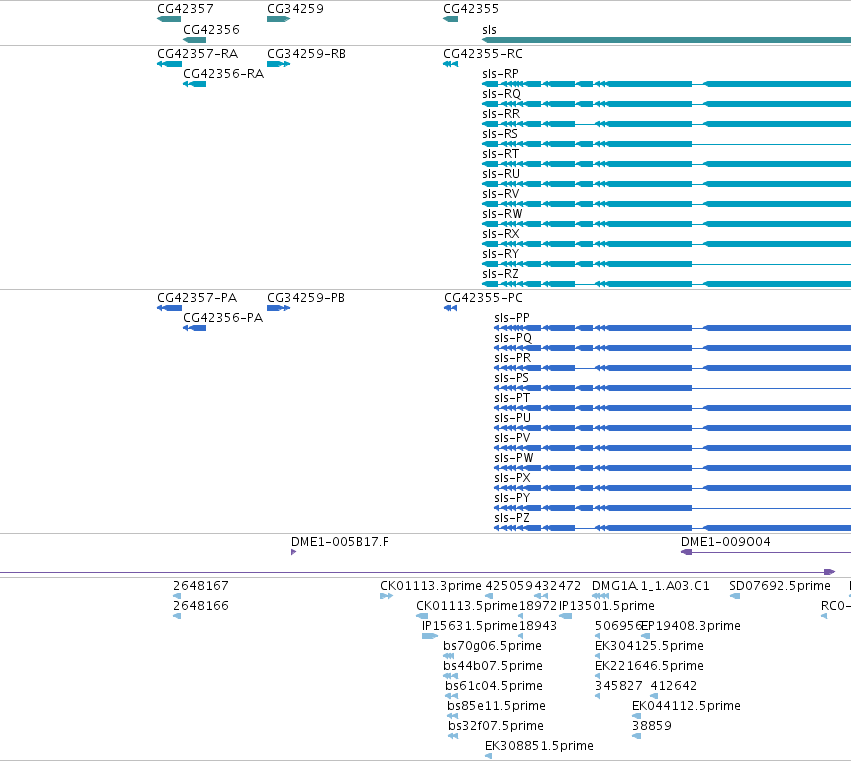
Task: Click the CG42356-RA transcript label
Action: pyautogui.click(x=224, y=74)
